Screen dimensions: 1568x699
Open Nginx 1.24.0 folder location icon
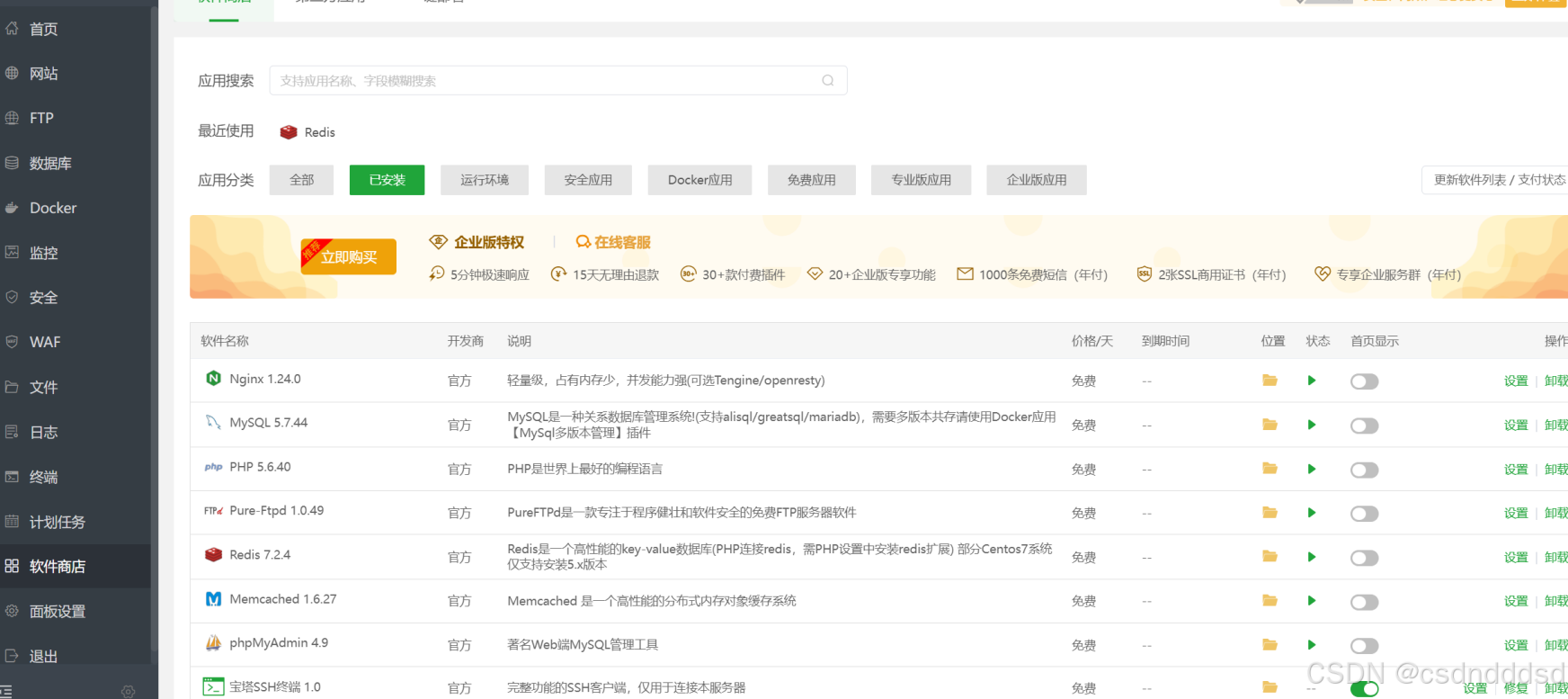point(1270,381)
